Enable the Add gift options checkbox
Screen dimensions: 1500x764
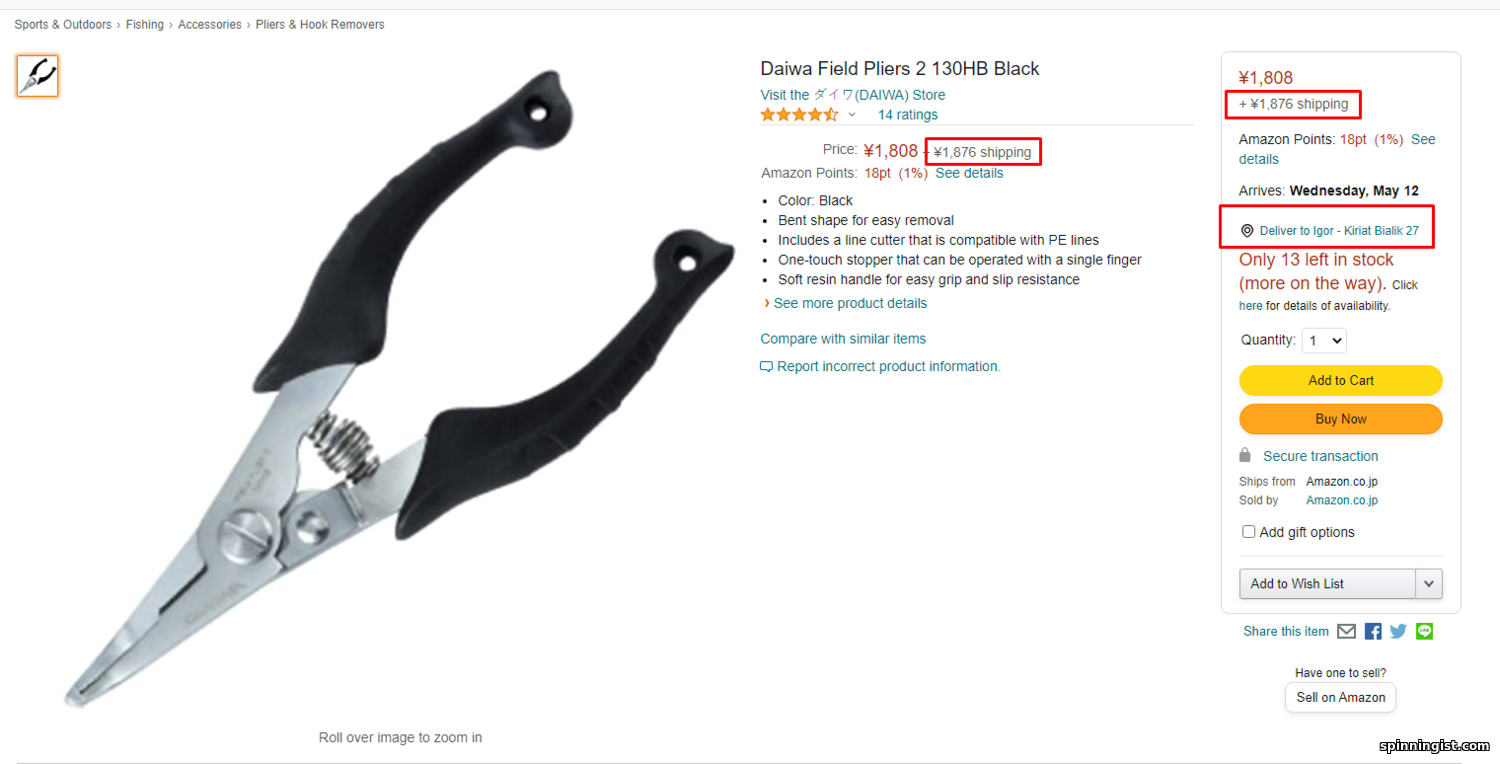[1248, 532]
